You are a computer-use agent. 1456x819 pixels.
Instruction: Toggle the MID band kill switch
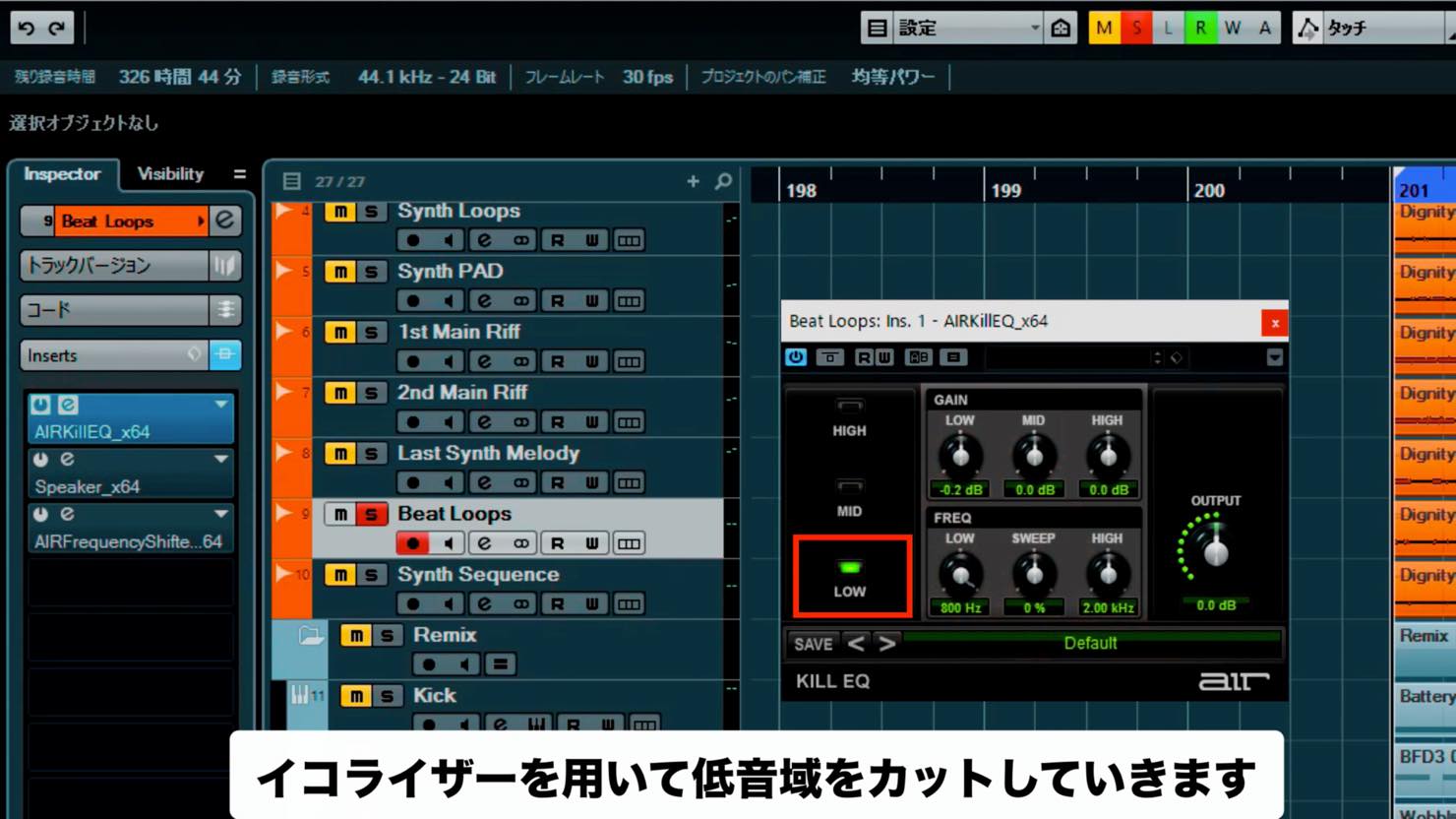click(x=850, y=485)
